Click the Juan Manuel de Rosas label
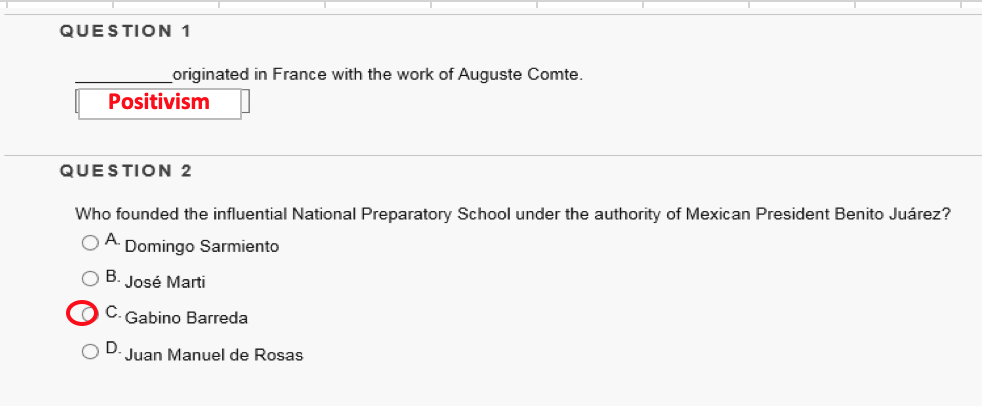This screenshot has height=406, width=982. click(x=214, y=354)
